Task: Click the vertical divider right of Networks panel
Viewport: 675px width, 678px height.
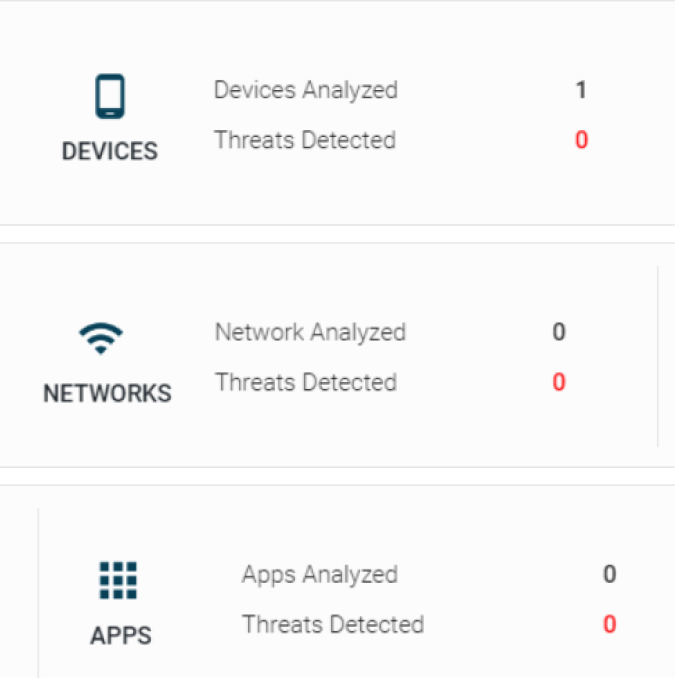Action: (657, 355)
